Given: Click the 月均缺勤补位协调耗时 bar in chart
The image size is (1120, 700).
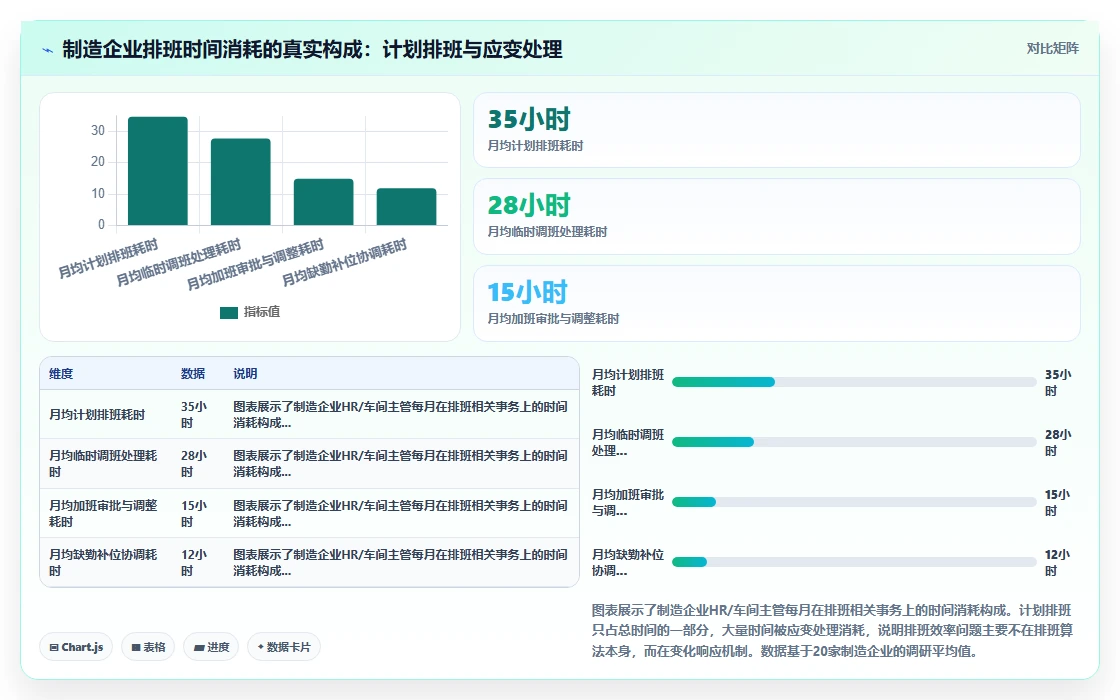Looking at the screenshot, I should coord(406,206).
